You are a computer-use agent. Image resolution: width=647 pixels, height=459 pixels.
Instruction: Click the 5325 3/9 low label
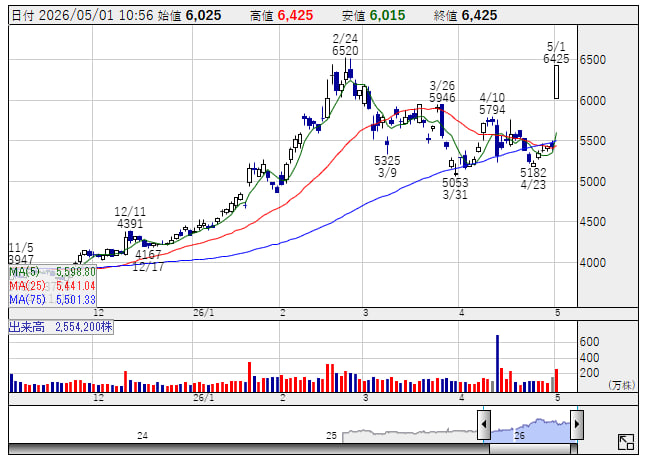point(387,166)
